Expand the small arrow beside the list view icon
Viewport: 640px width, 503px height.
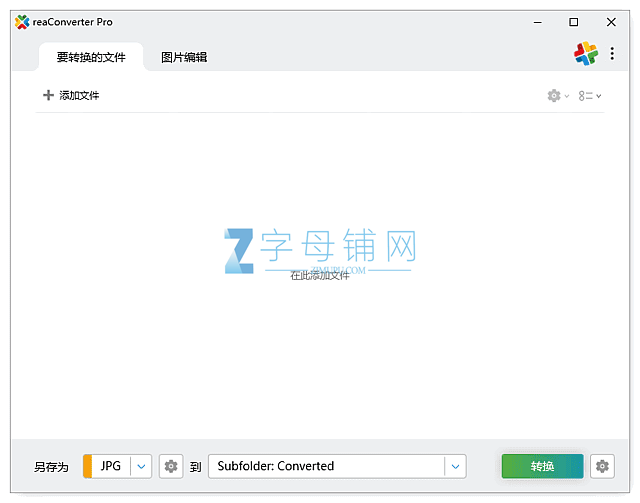tap(599, 96)
